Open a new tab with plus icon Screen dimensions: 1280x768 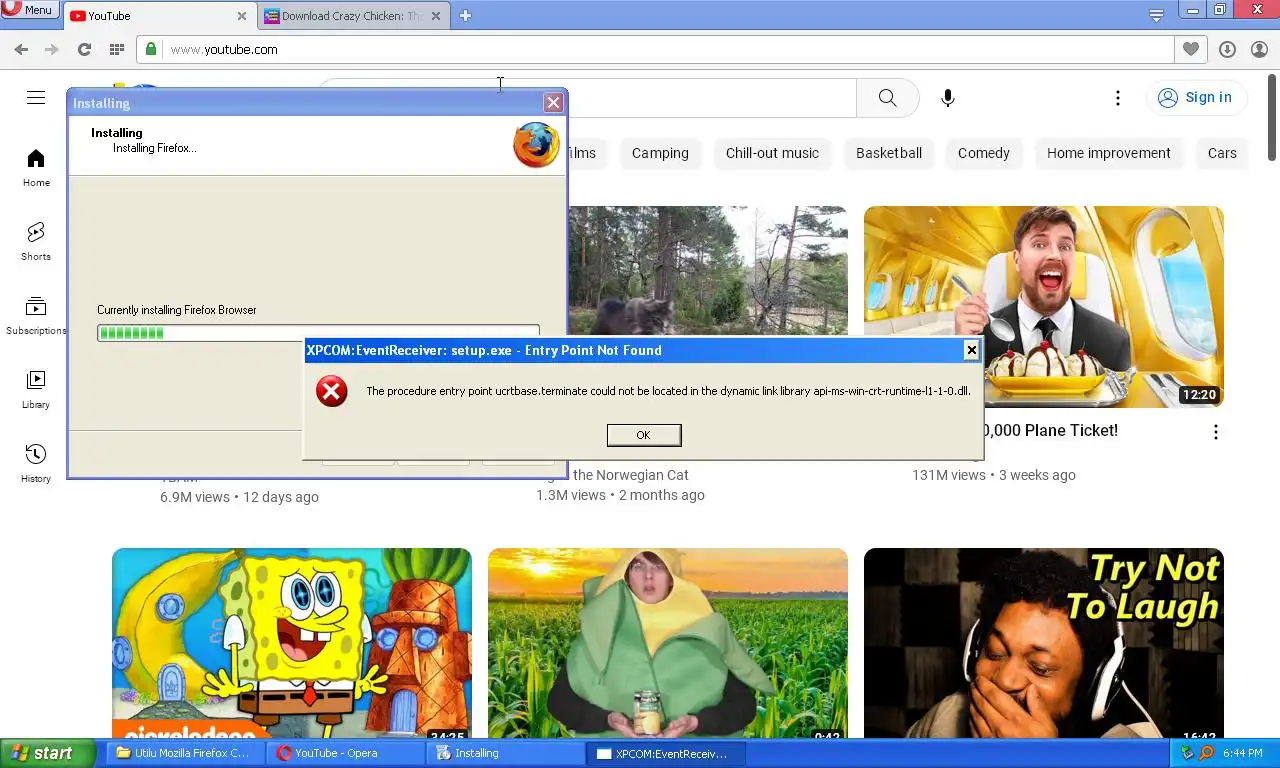click(x=465, y=15)
